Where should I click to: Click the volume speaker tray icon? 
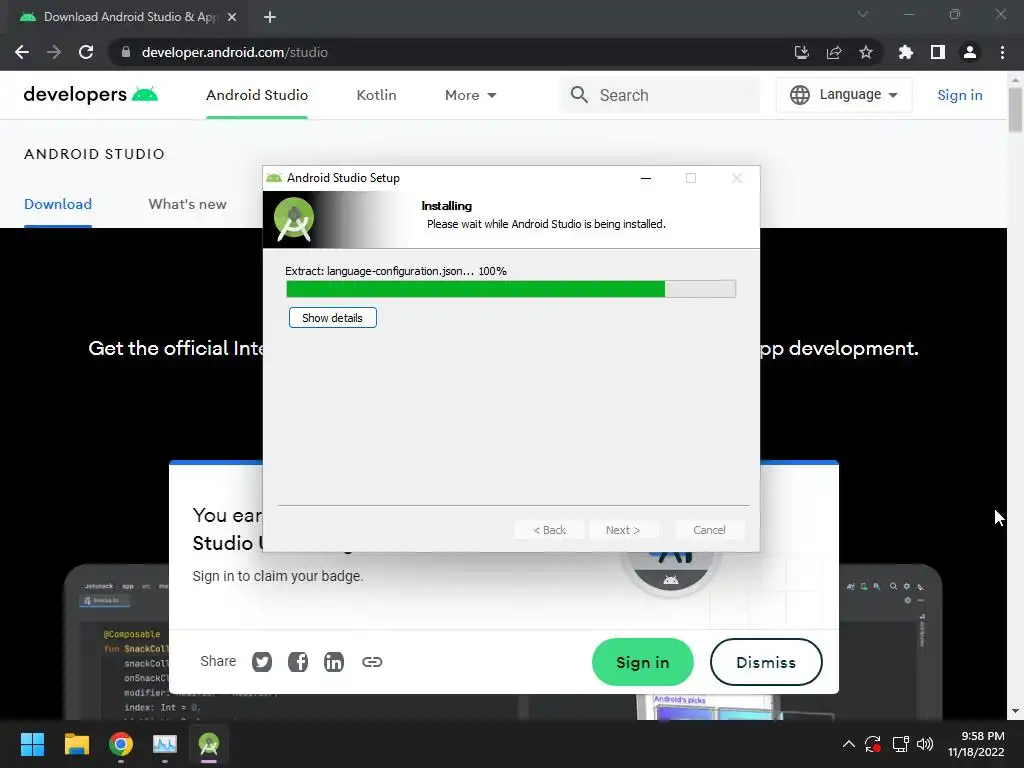point(925,744)
